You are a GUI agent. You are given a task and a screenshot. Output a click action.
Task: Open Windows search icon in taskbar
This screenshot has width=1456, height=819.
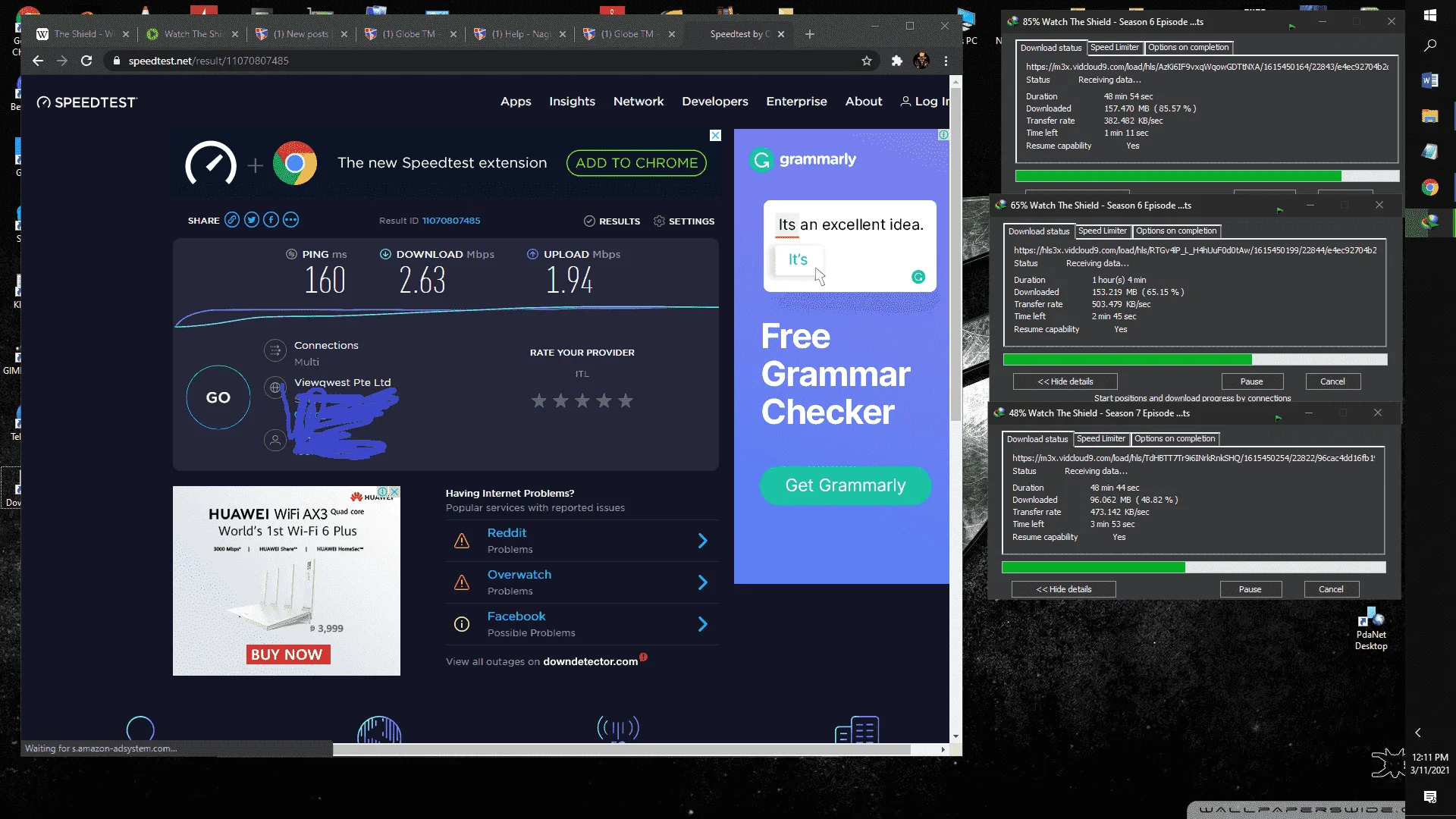[1430, 45]
